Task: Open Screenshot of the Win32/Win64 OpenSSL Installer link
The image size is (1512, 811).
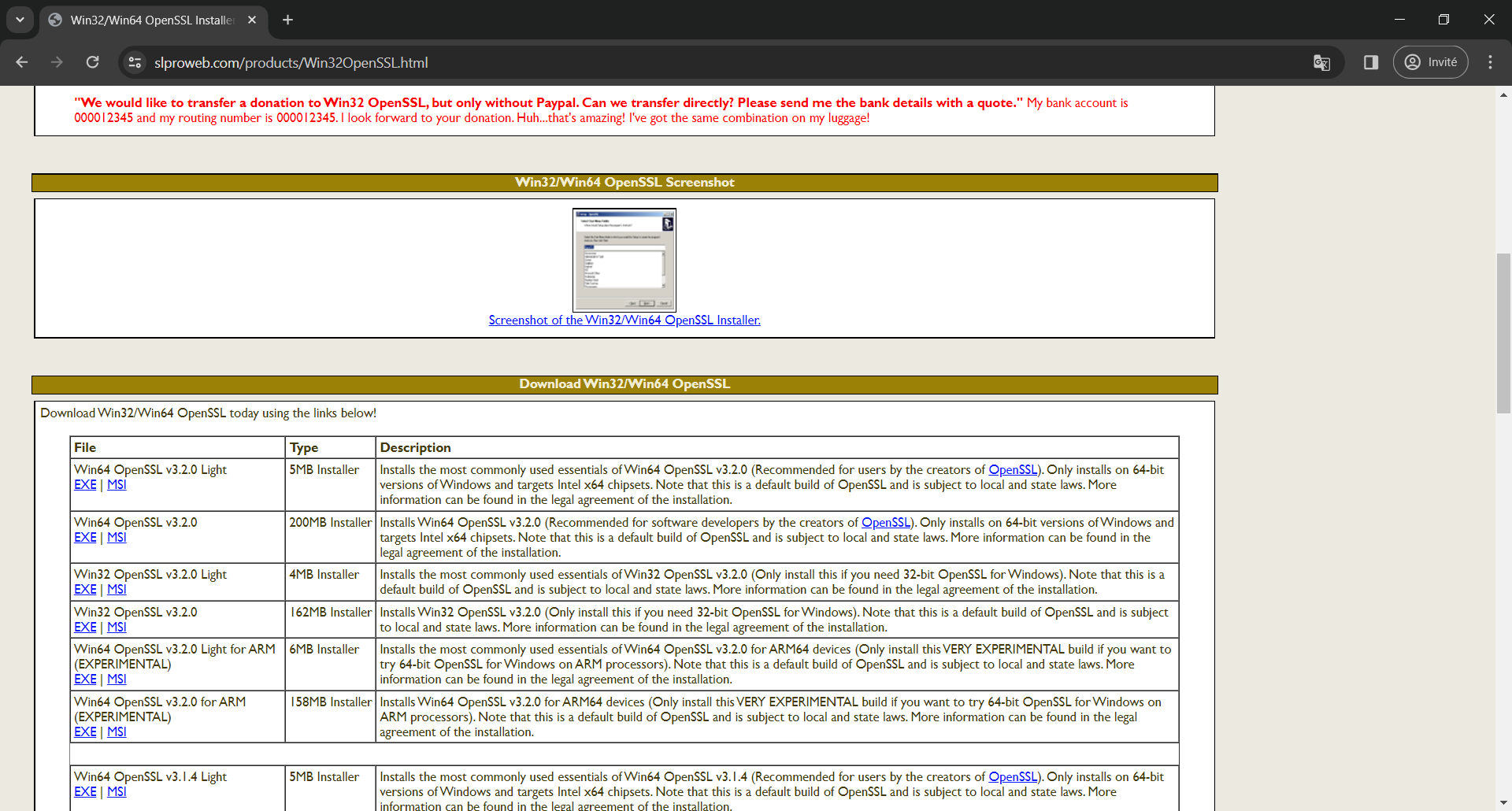Action: click(x=624, y=320)
